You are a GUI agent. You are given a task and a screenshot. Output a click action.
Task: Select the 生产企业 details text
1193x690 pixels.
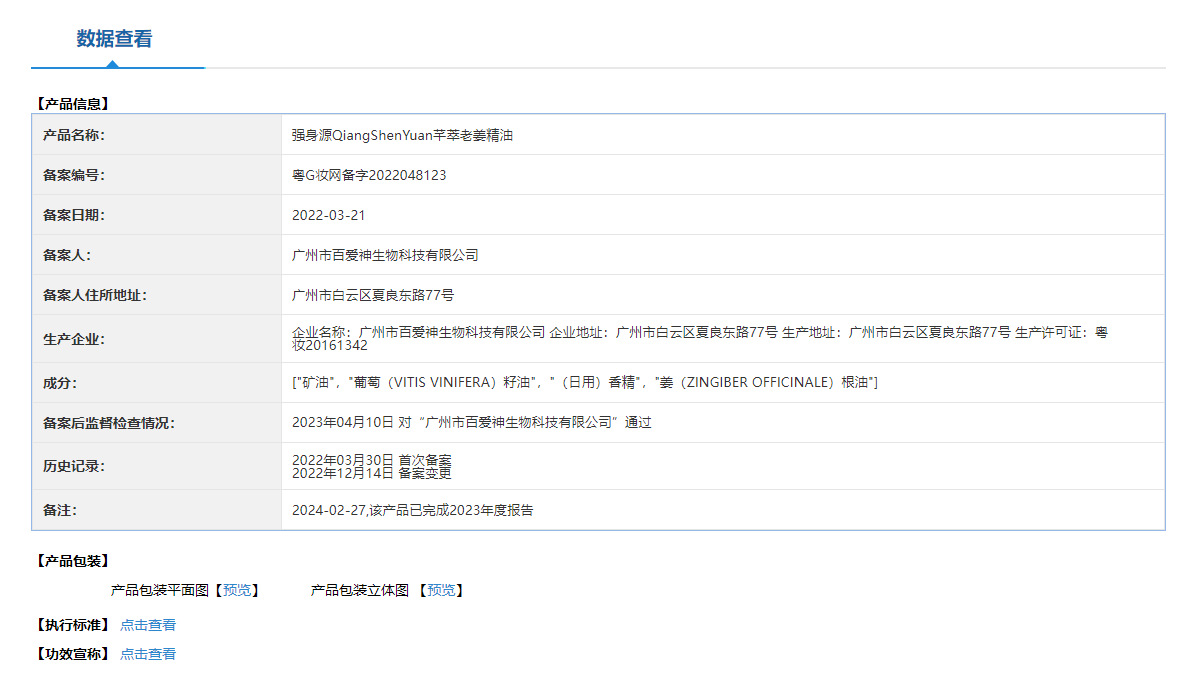[700, 339]
